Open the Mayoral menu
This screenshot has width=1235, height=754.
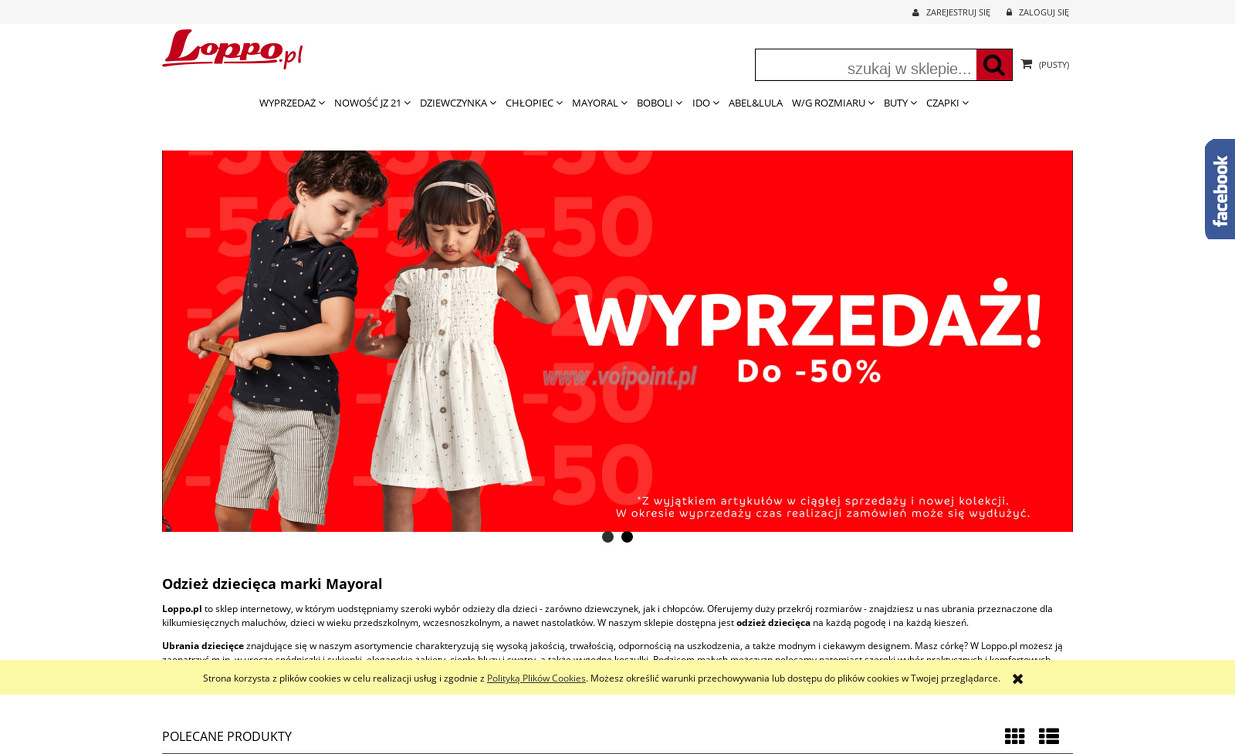[600, 103]
